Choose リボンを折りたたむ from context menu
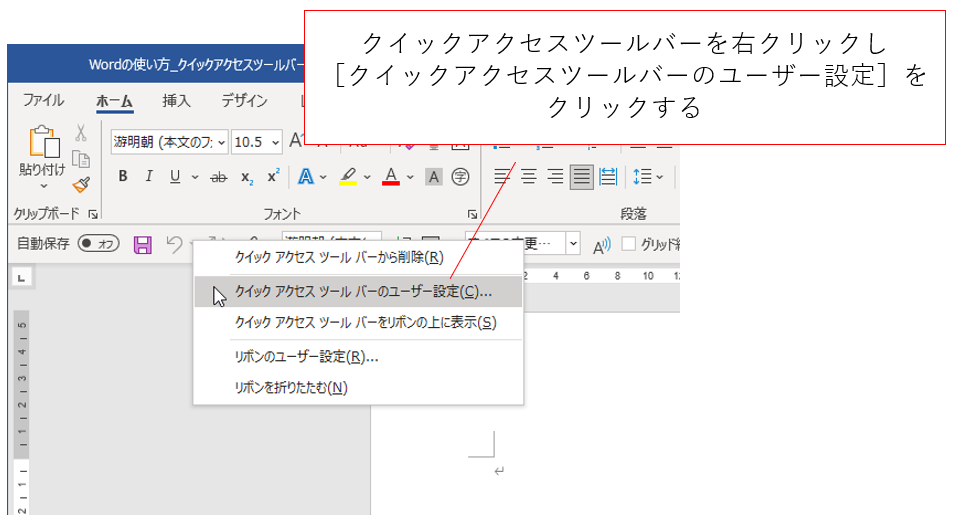The width and height of the screenshot is (956, 527). pos(290,387)
